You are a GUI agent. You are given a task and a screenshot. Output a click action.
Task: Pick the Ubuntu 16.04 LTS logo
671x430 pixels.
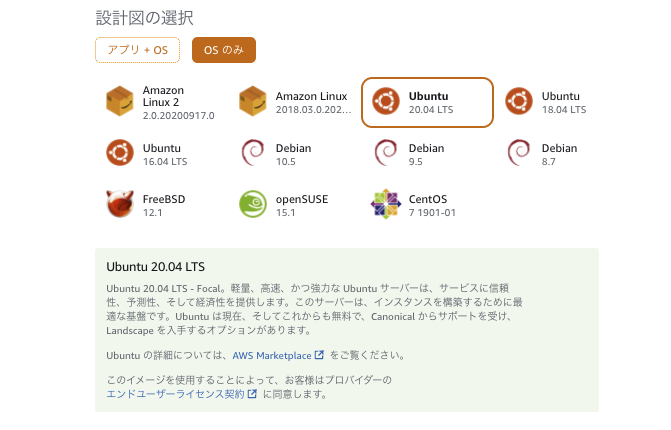pos(120,154)
